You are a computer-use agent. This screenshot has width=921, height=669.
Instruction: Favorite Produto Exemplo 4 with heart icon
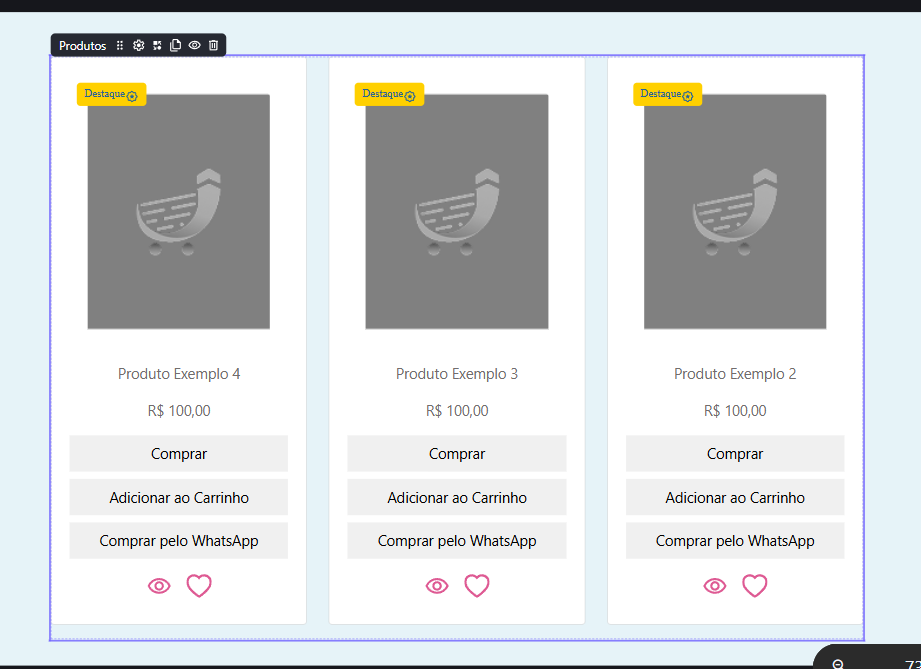tap(199, 586)
